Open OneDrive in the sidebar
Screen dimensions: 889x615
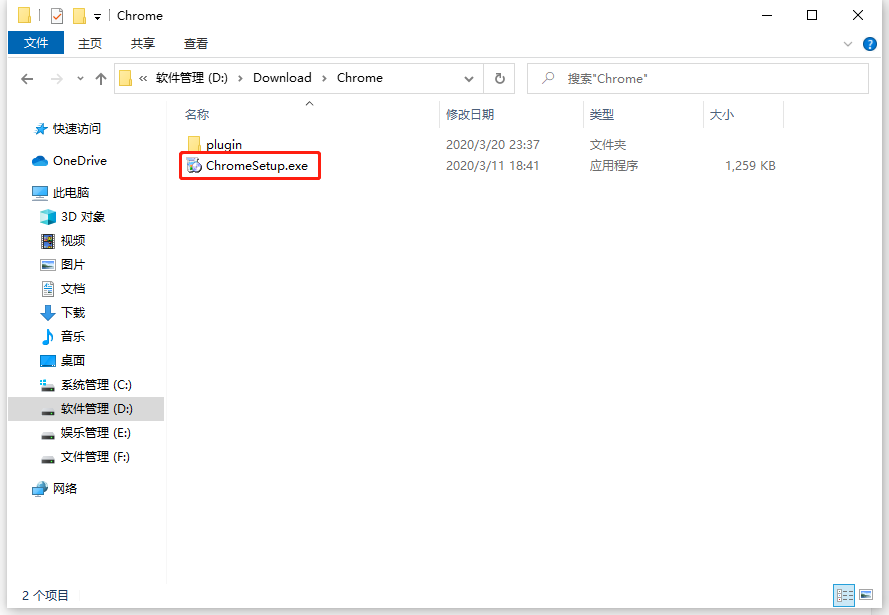[x=69, y=161]
